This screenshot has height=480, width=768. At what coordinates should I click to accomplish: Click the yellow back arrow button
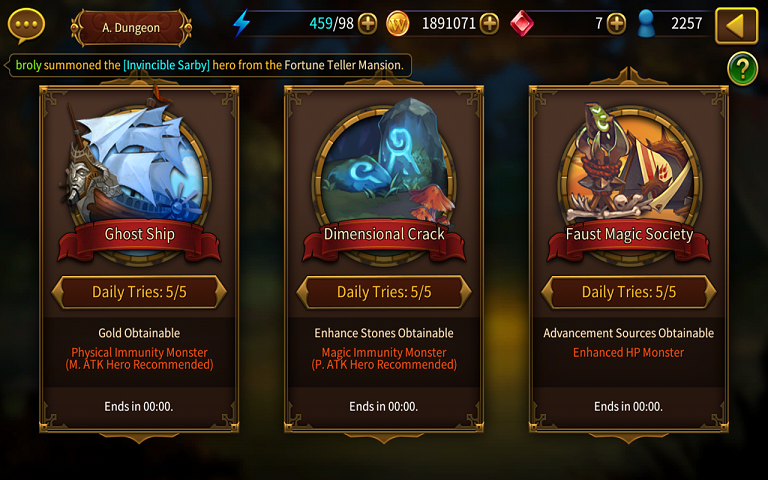[x=736, y=25]
